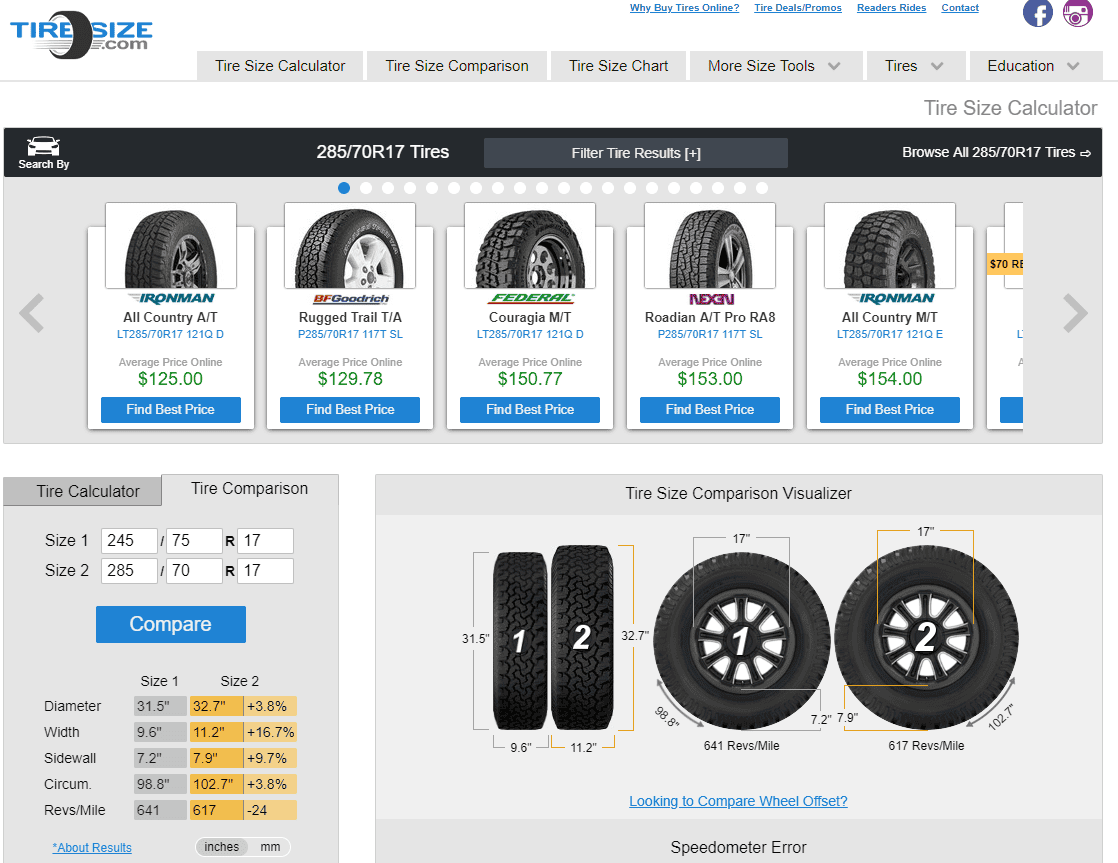Image resolution: width=1118 pixels, height=863 pixels.
Task: Click Ironman logo on All Country M/T card
Action: 890,298
